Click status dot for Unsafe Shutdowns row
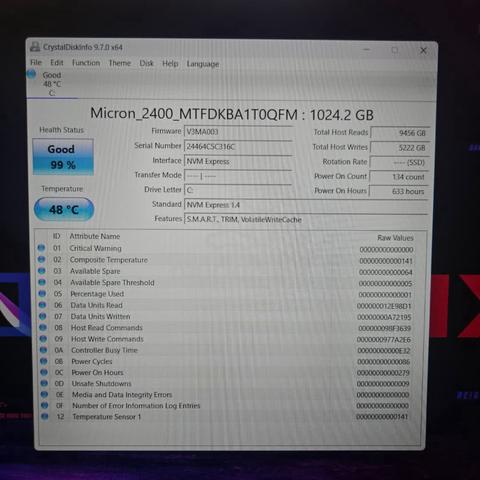The image size is (480, 480). coord(44,383)
